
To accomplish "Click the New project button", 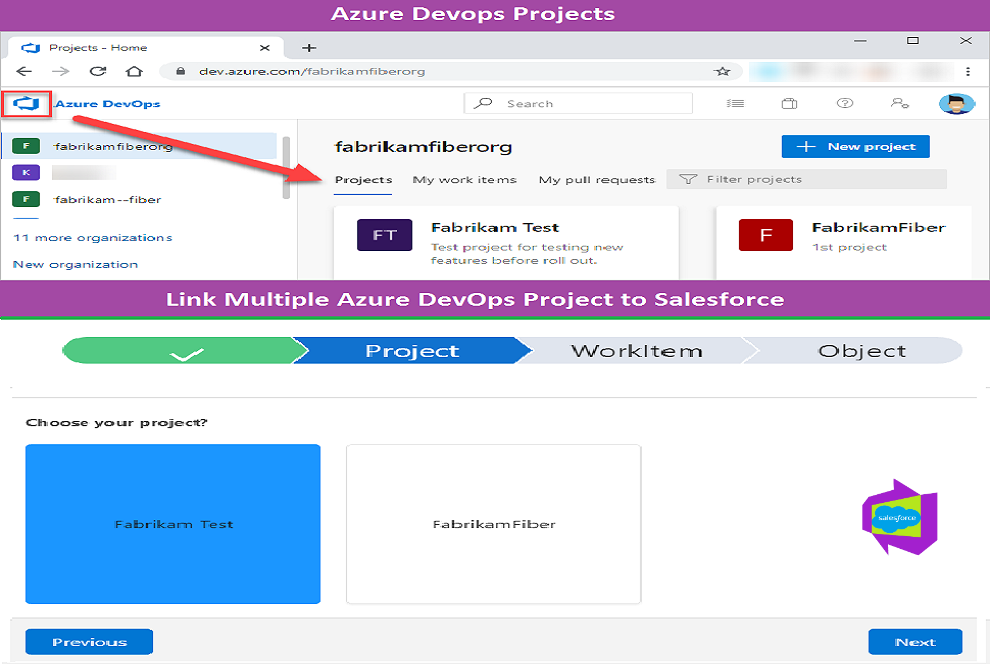I will pyautogui.click(x=855, y=146).
